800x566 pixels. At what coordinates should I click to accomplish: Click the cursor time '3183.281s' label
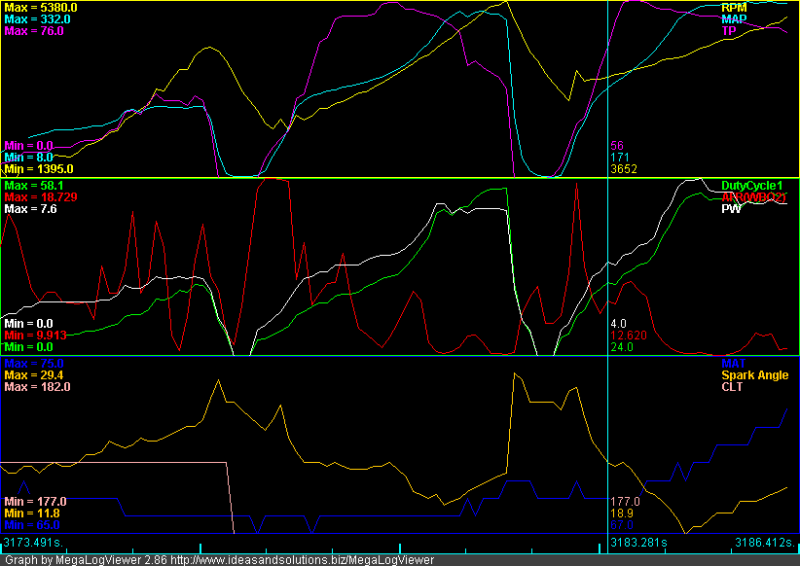tap(639, 543)
